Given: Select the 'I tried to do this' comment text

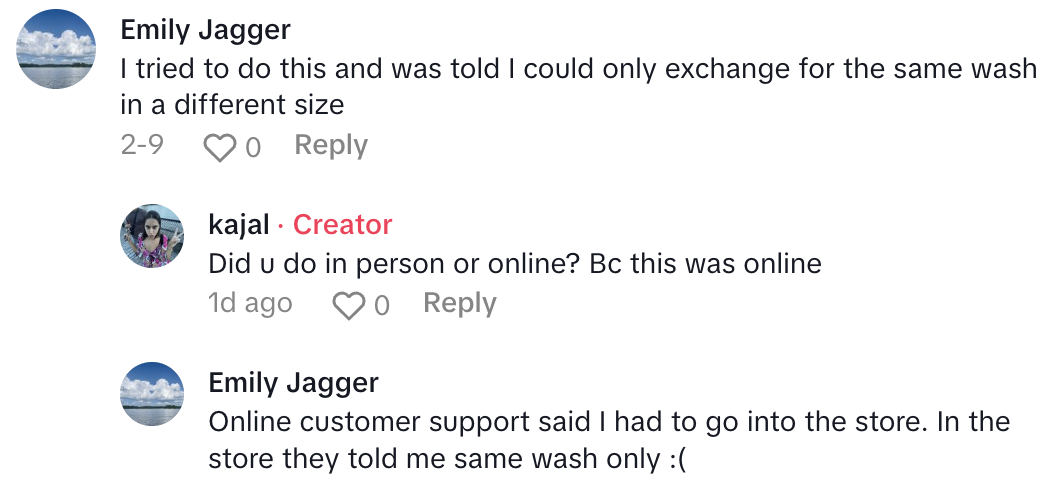Looking at the screenshot, I should coord(578,70).
